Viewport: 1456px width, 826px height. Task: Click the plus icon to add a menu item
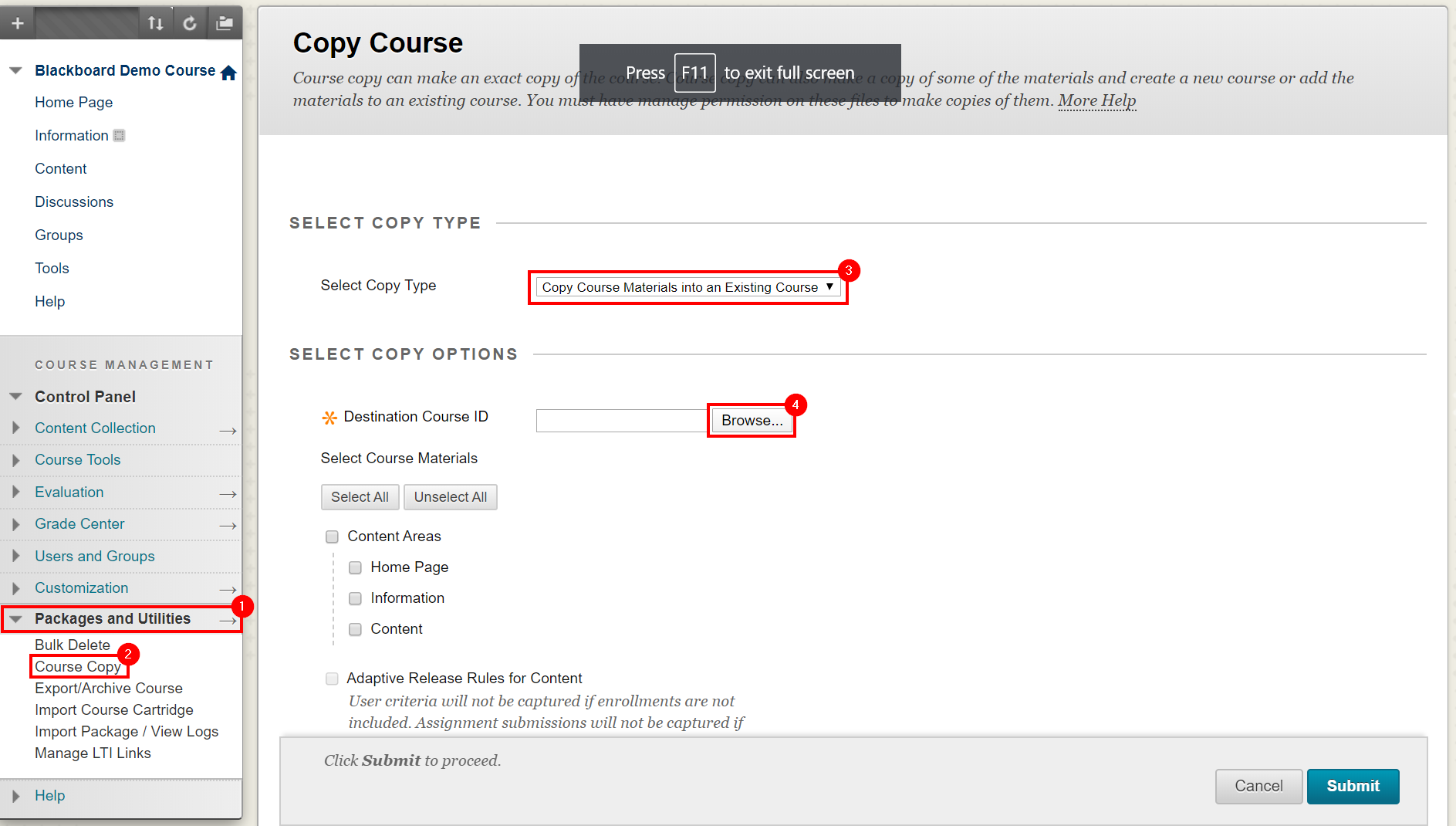(17, 22)
